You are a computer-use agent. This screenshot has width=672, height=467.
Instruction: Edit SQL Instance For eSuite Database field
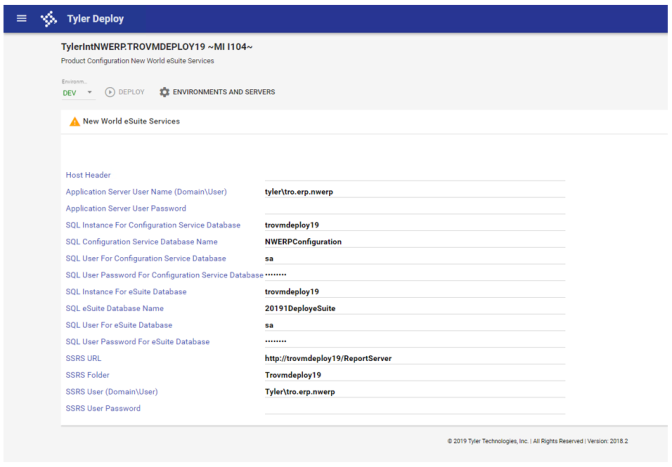click(415, 292)
